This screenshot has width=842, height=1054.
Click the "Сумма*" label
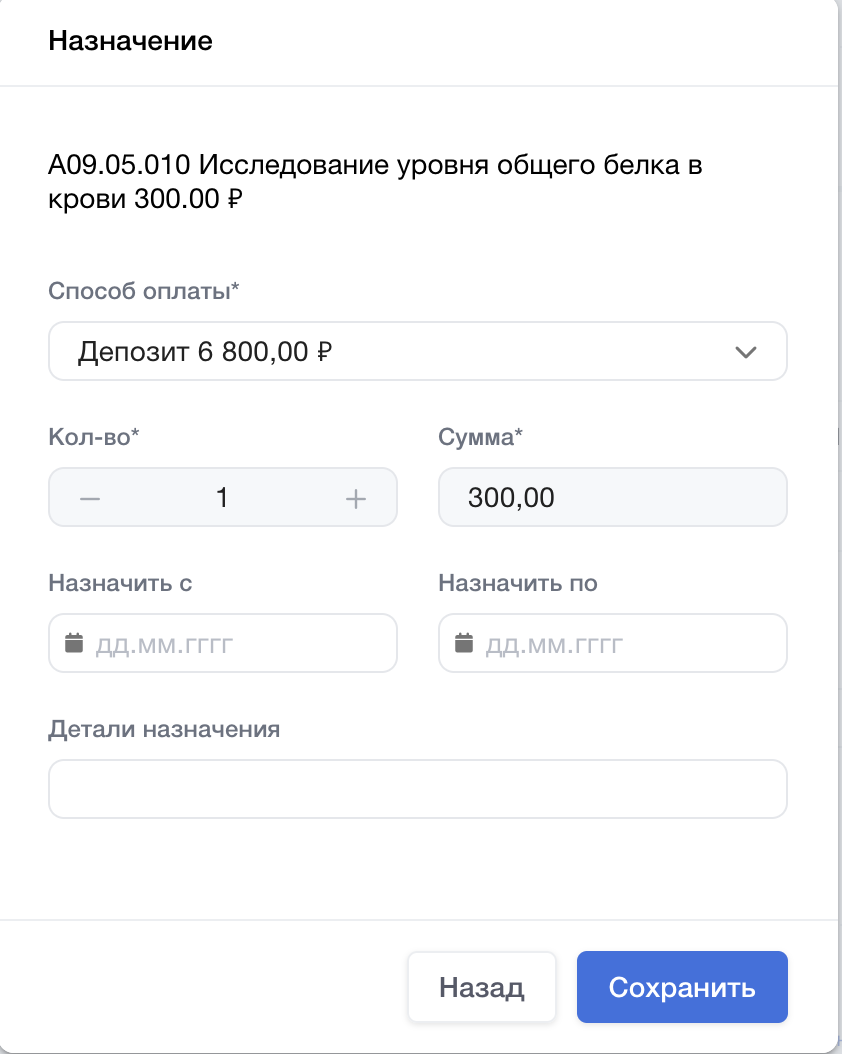(x=481, y=437)
